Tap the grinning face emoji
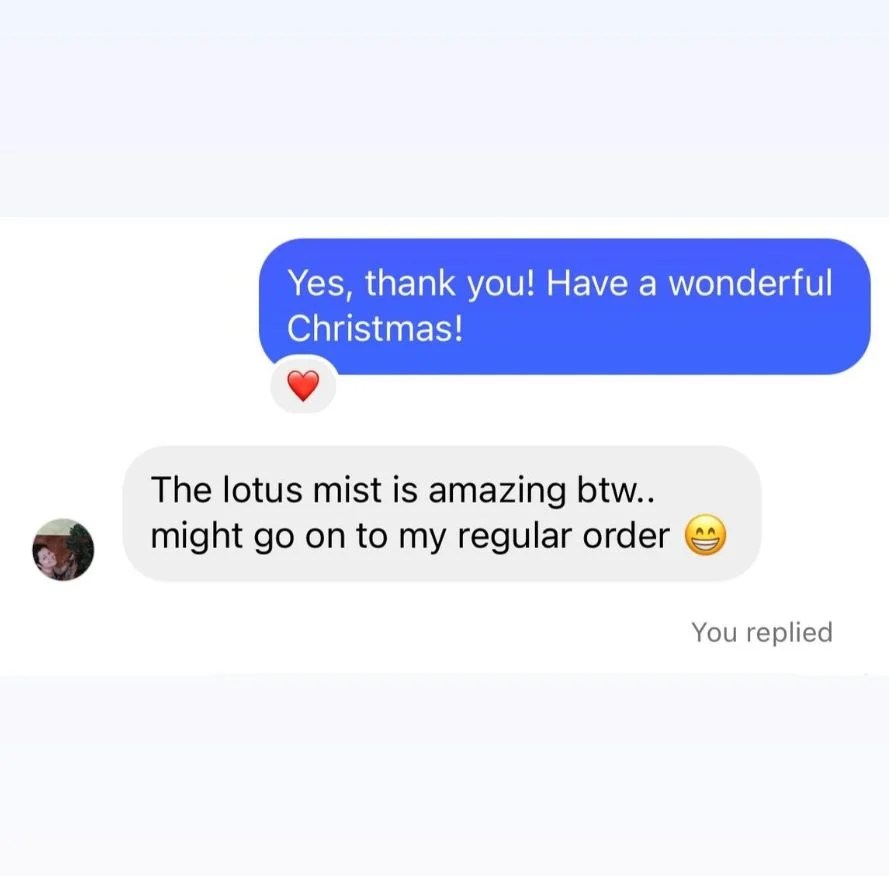 click(x=705, y=535)
